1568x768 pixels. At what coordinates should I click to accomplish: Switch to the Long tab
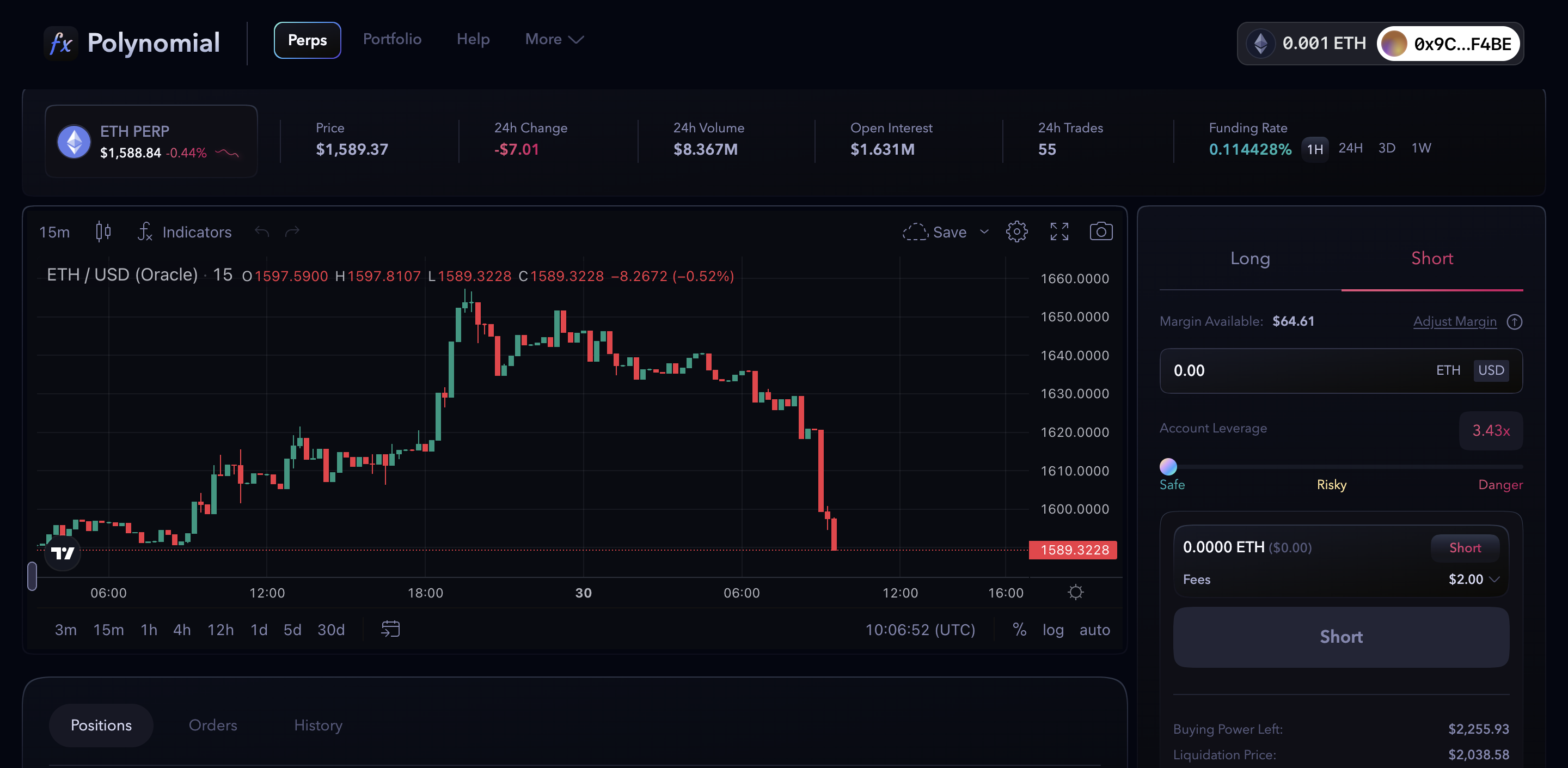pyautogui.click(x=1249, y=258)
